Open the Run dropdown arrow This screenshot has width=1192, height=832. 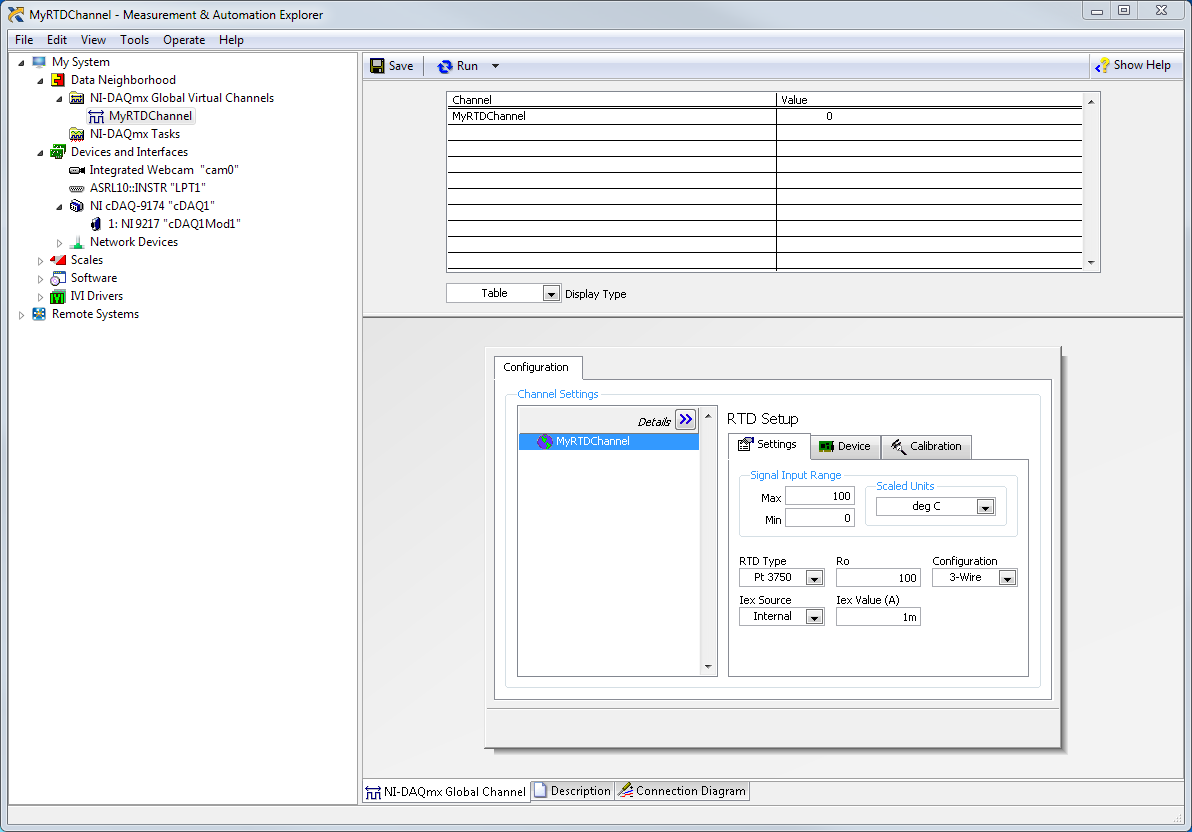[495, 66]
